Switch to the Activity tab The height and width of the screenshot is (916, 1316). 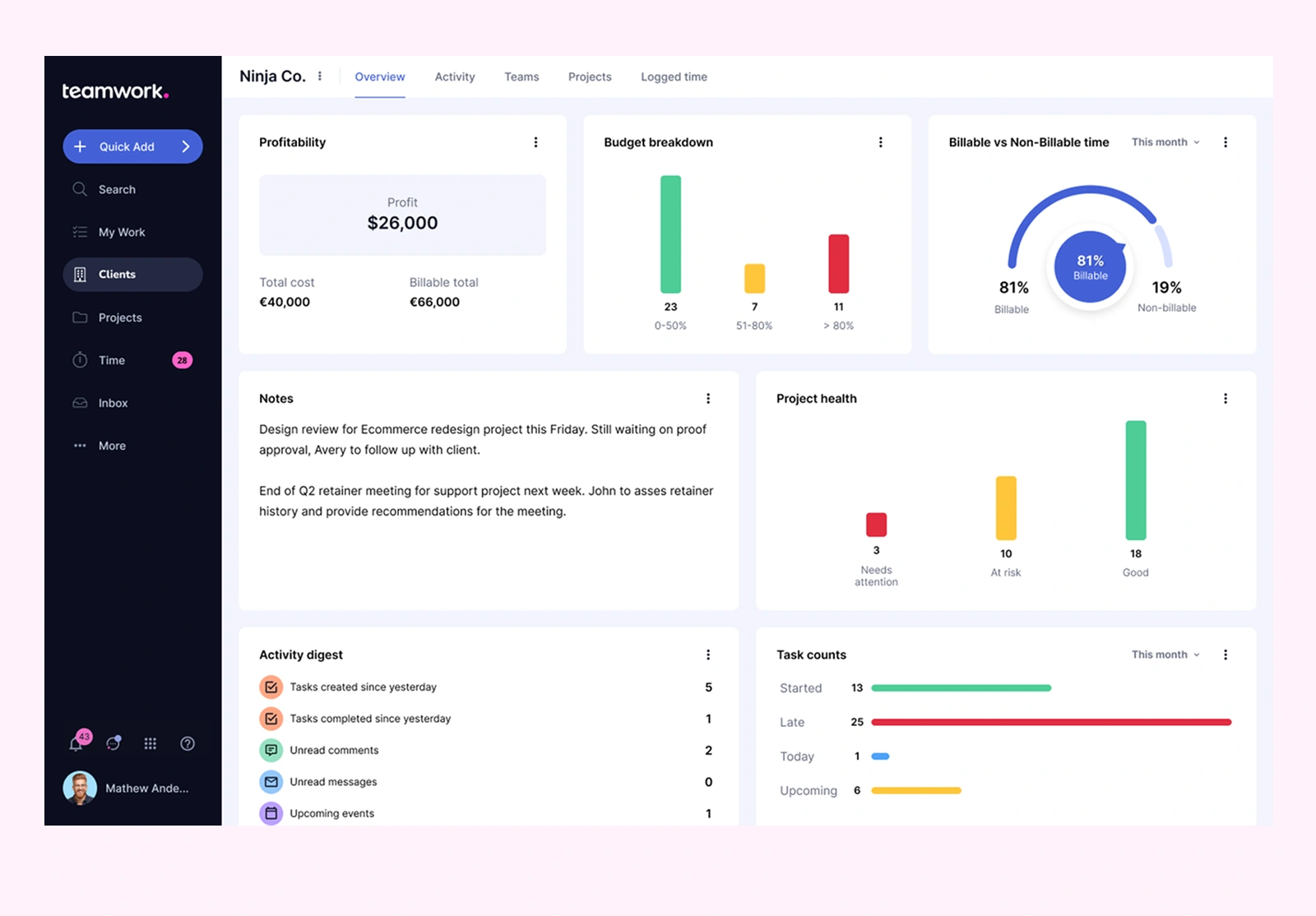point(454,77)
